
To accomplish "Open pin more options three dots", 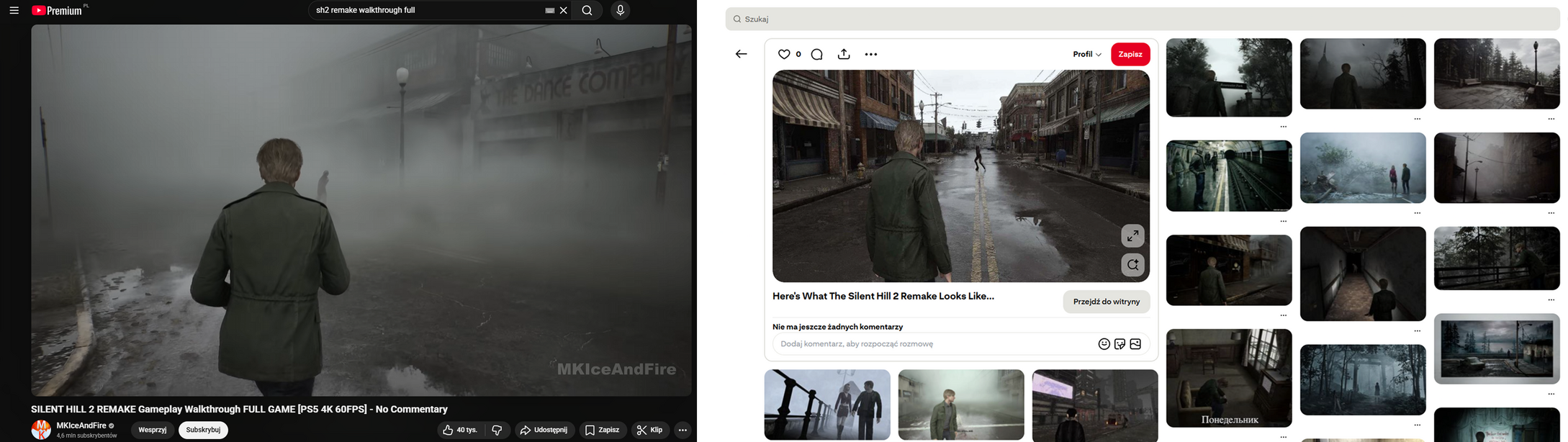I will [870, 55].
